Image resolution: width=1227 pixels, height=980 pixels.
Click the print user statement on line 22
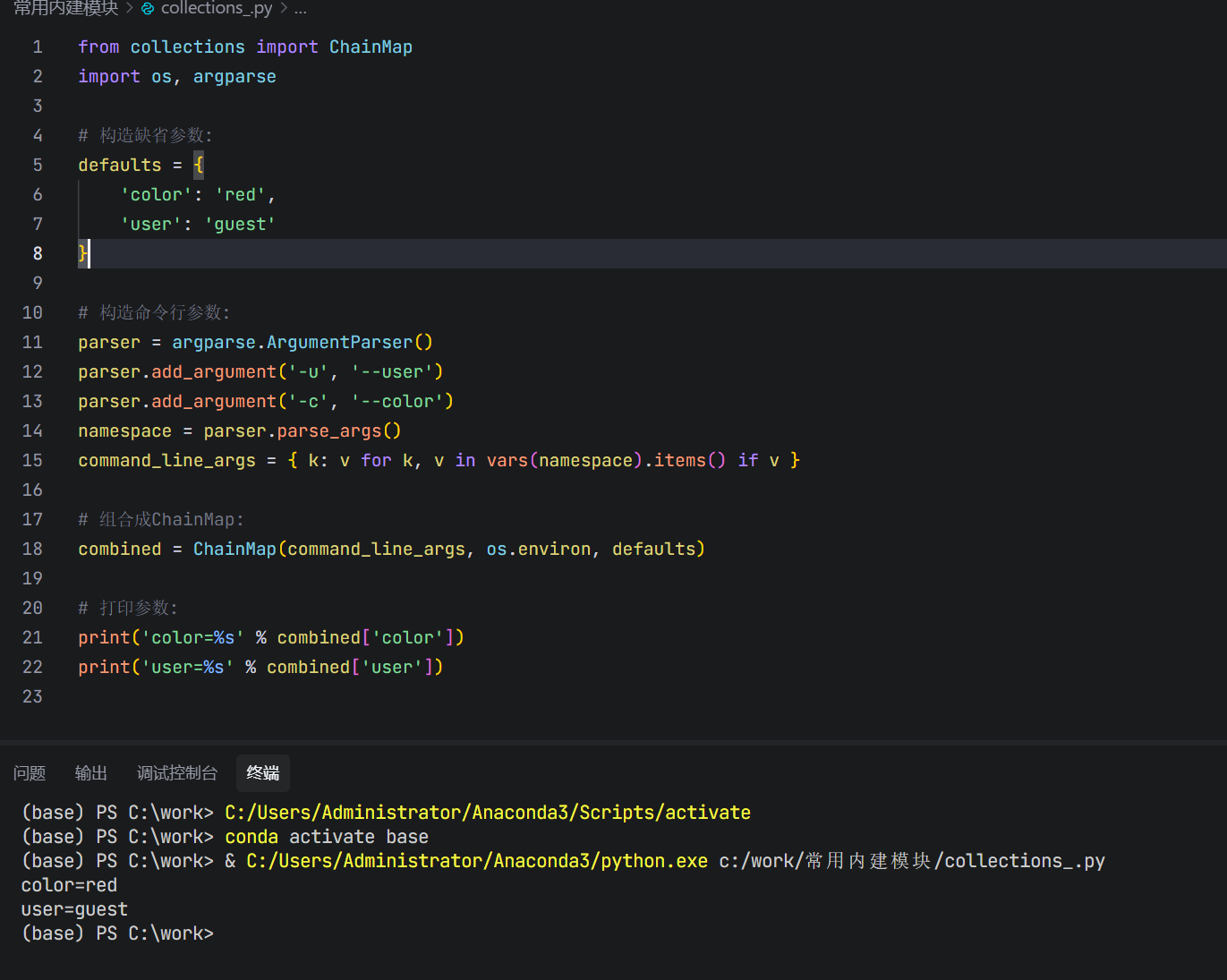[x=260, y=667]
